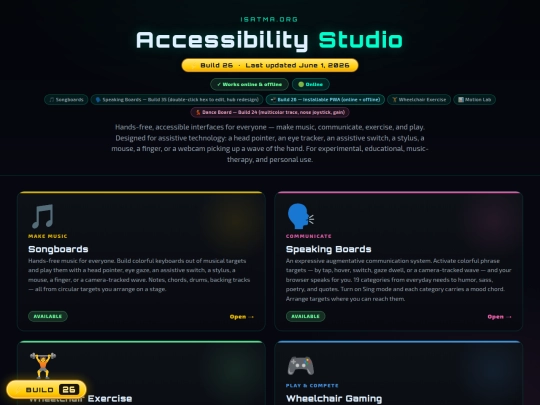Click the speaking head icon on Speaking Boards card

[301, 216]
